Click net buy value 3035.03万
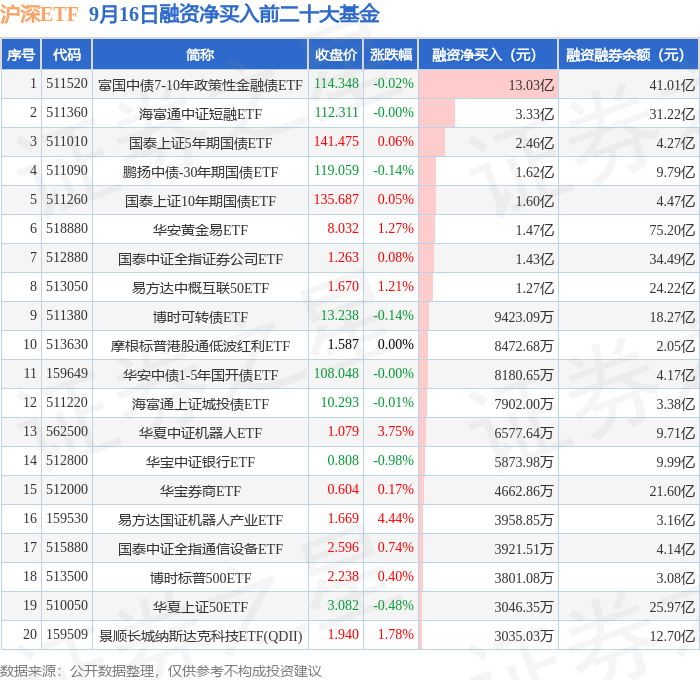The width and height of the screenshot is (700, 680). pos(524,636)
